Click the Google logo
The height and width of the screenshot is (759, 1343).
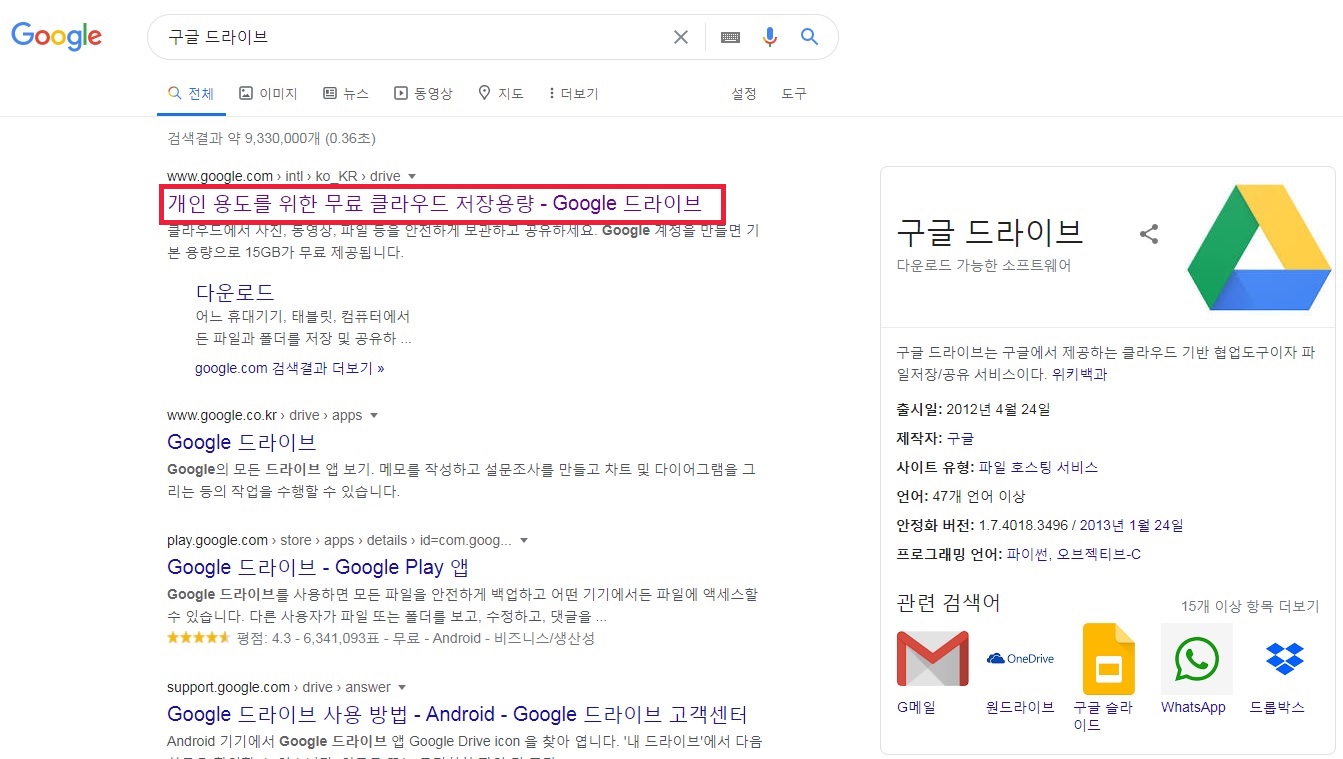point(56,36)
